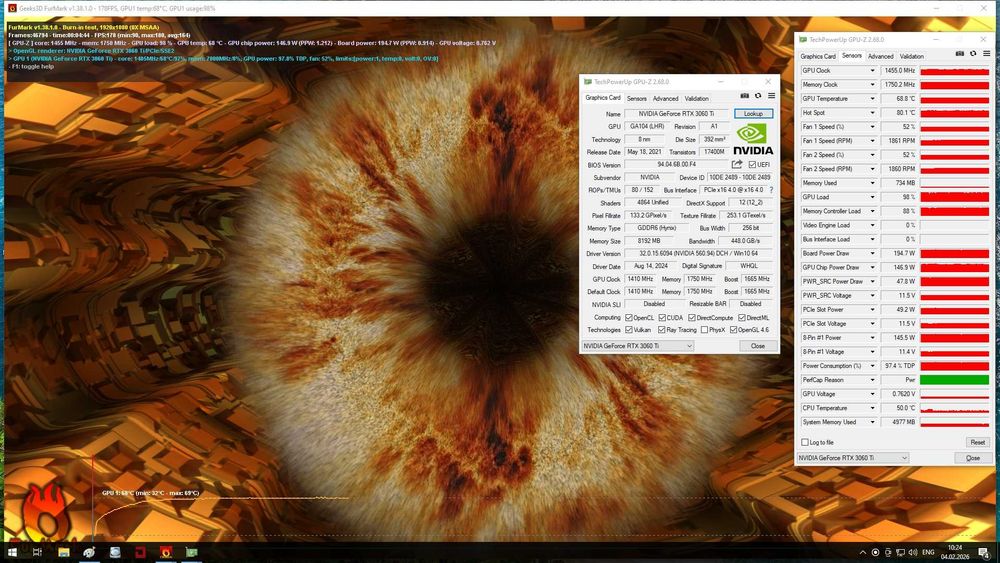Open Hot Spot sensor dropdown arrow

872,113
